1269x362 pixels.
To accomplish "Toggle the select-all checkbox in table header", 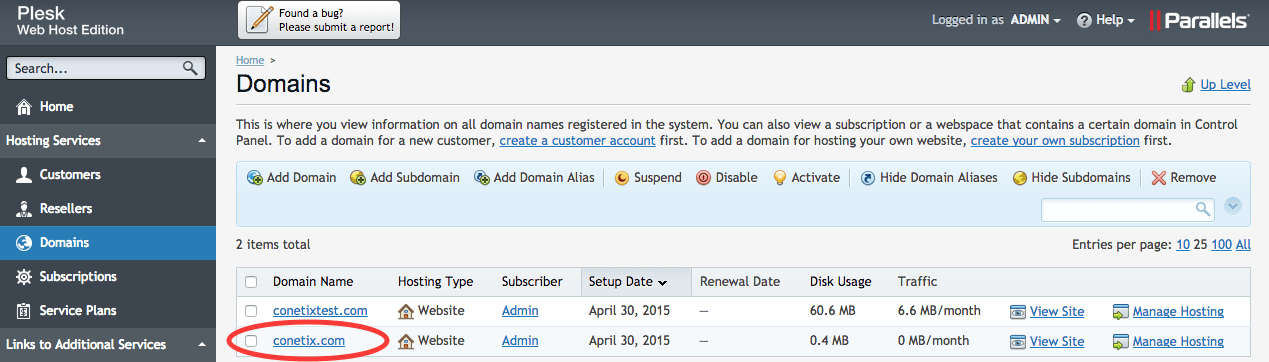I will (x=252, y=282).
